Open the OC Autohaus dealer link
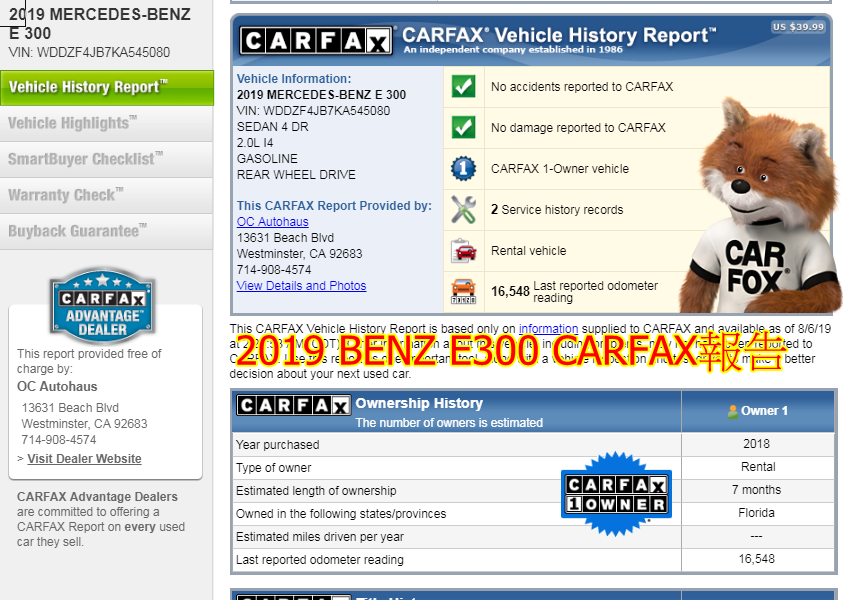Viewport: 850px width, 600px height. pyautogui.click(x=273, y=222)
